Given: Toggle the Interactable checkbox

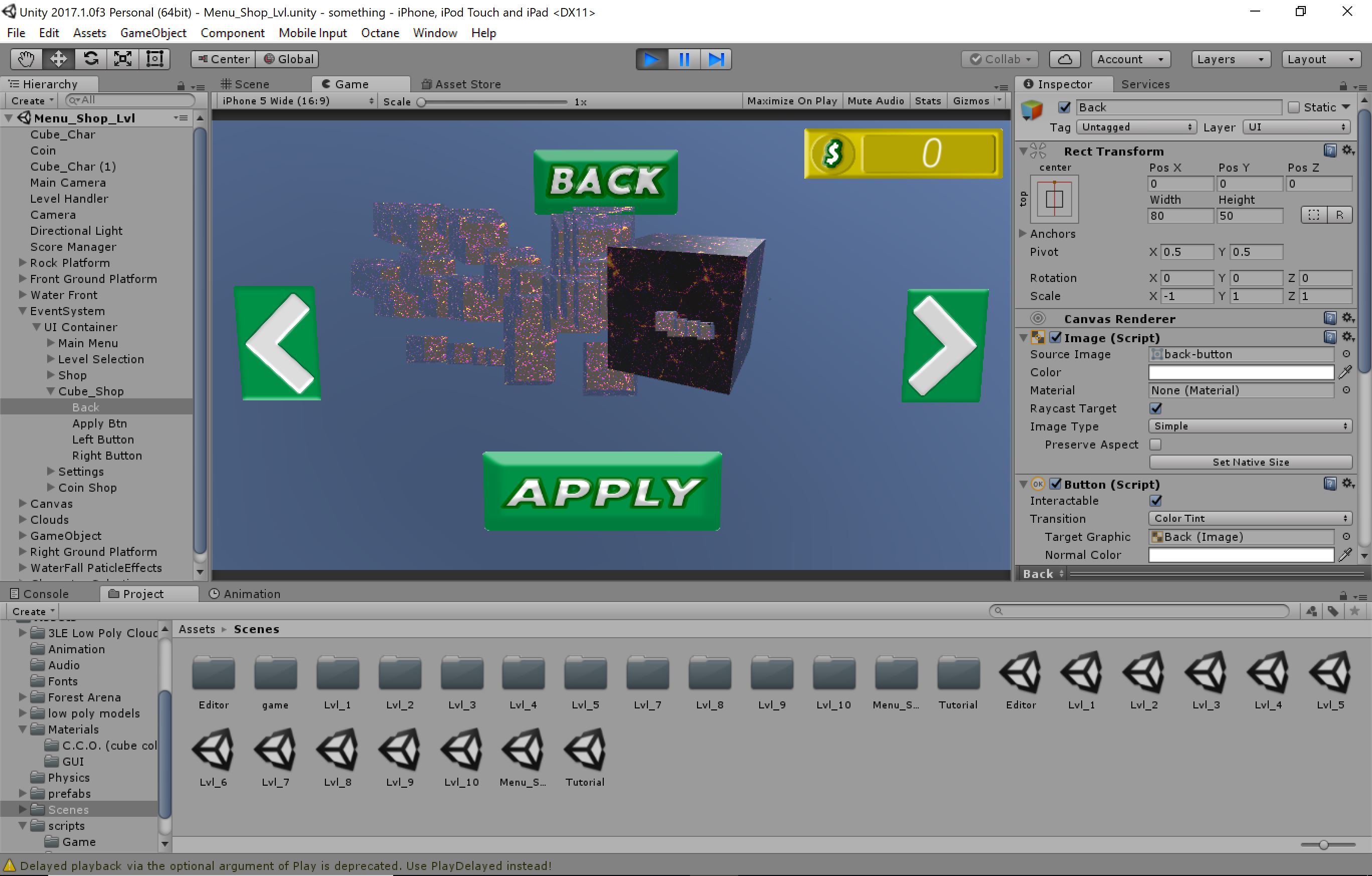Looking at the screenshot, I should pos(1155,500).
